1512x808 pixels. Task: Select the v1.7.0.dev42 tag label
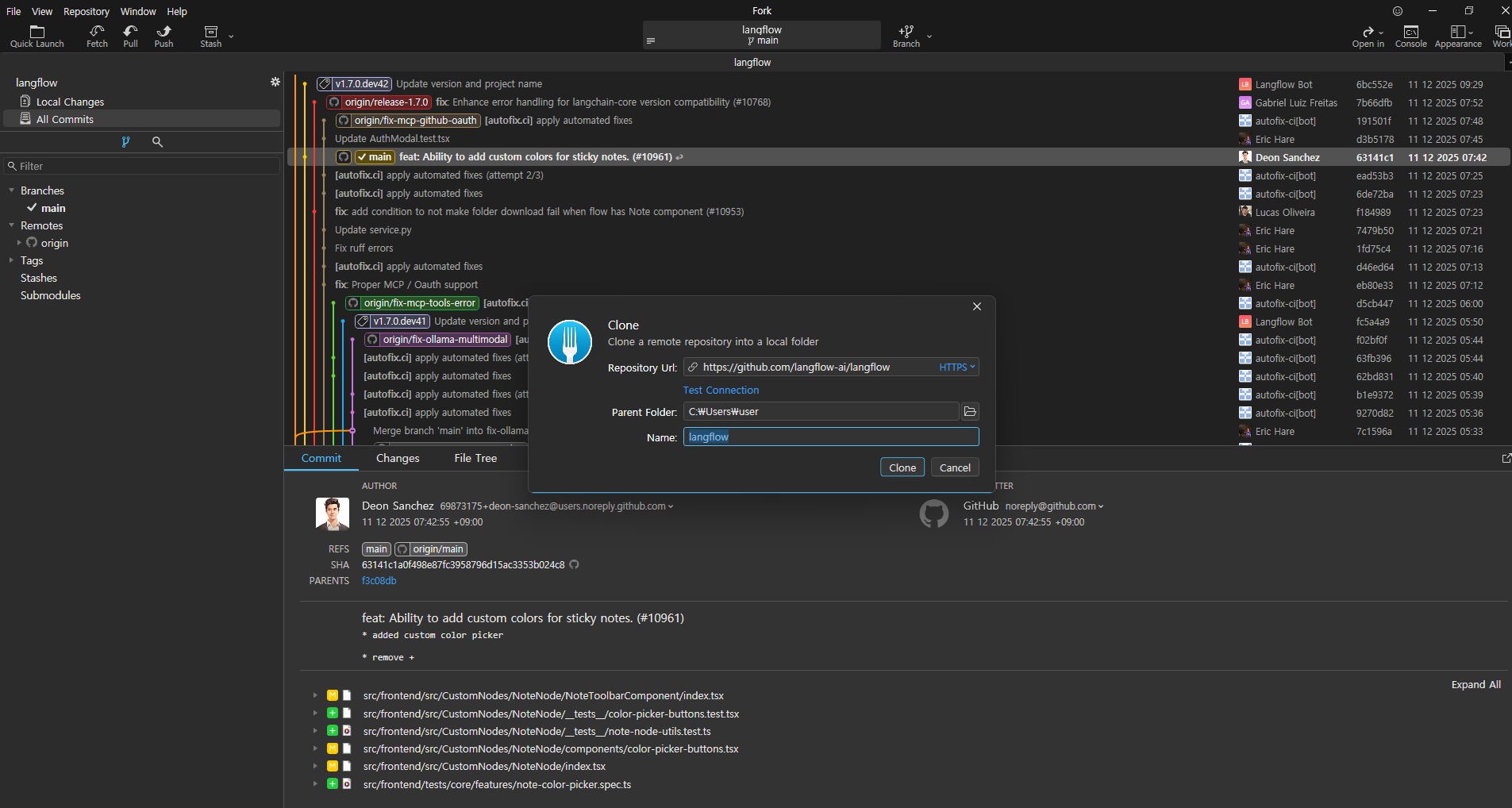click(x=354, y=84)
